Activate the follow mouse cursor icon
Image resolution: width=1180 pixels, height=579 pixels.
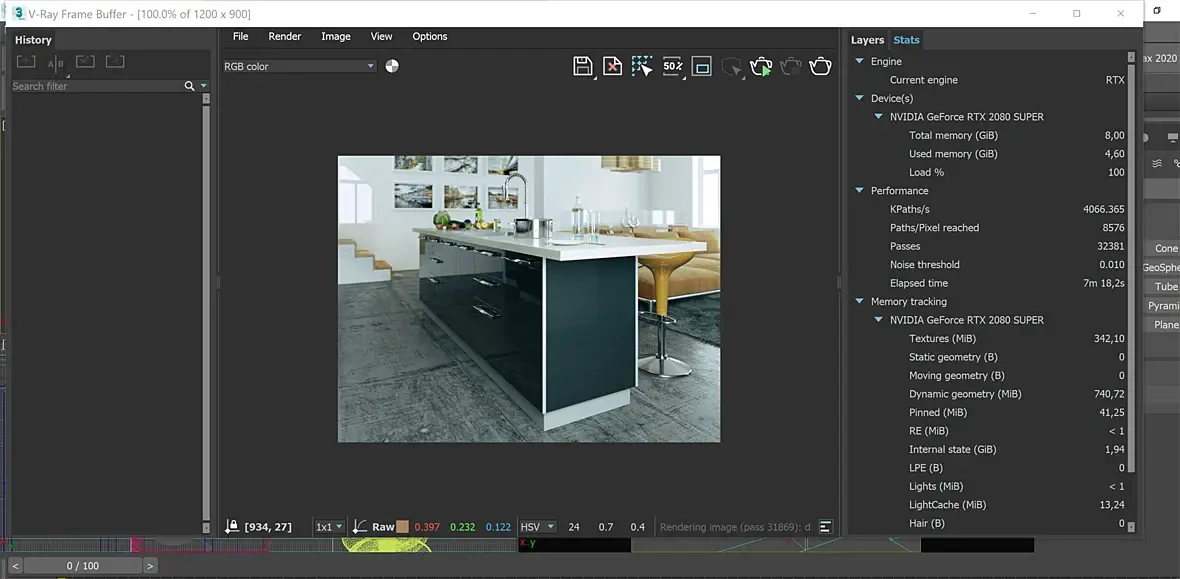tap(642, 66)
